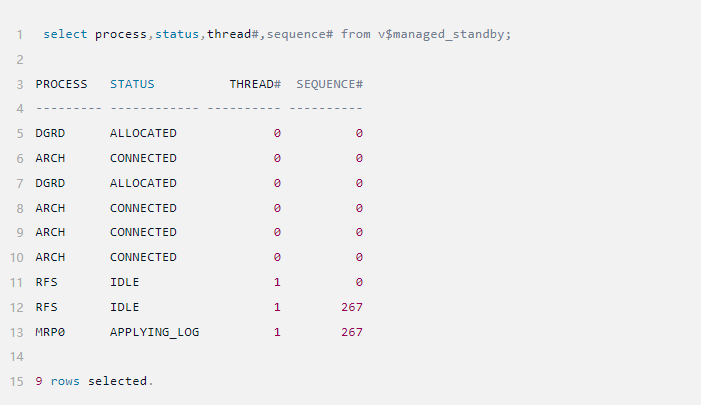Click the '9 rows selected.' text
The width and height of the screenshot is (701, 405).
95,381
